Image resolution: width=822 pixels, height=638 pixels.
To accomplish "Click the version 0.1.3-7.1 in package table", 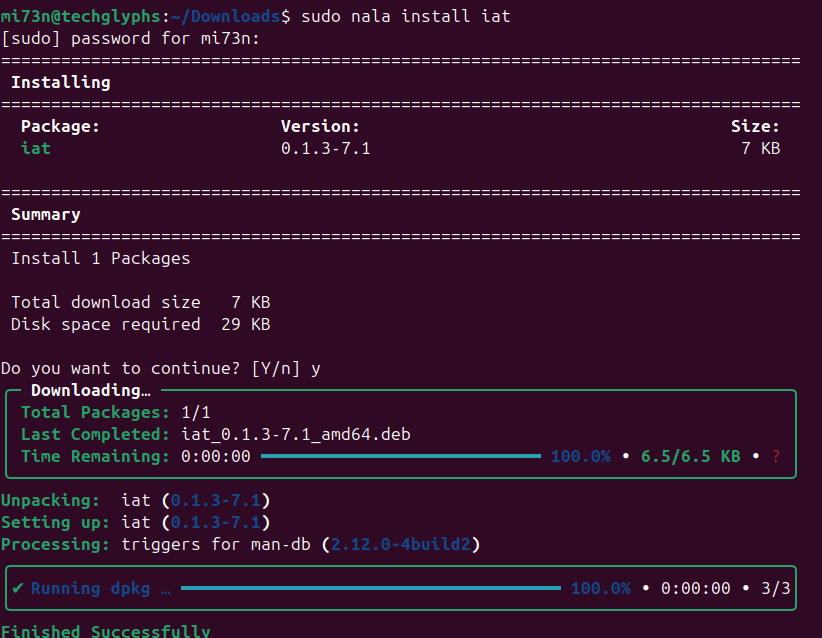I will 326,148.
